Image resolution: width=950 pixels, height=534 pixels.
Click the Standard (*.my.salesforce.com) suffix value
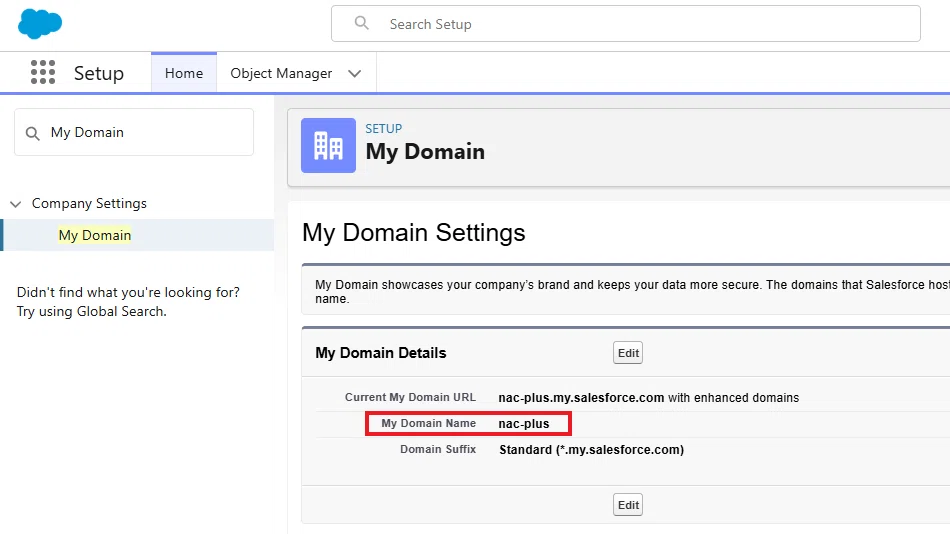(x=591, y=450)
